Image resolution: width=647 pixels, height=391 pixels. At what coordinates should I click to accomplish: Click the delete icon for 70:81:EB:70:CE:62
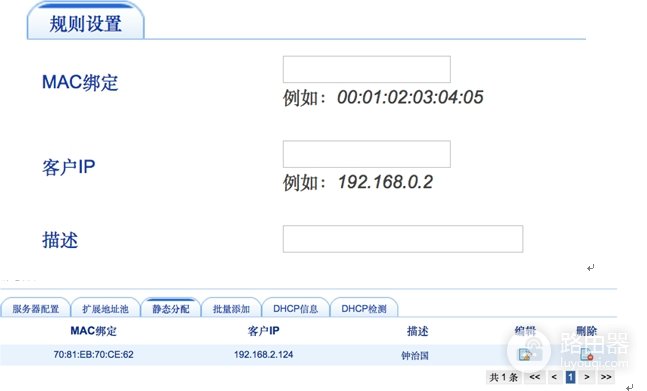tap(586, 355)
